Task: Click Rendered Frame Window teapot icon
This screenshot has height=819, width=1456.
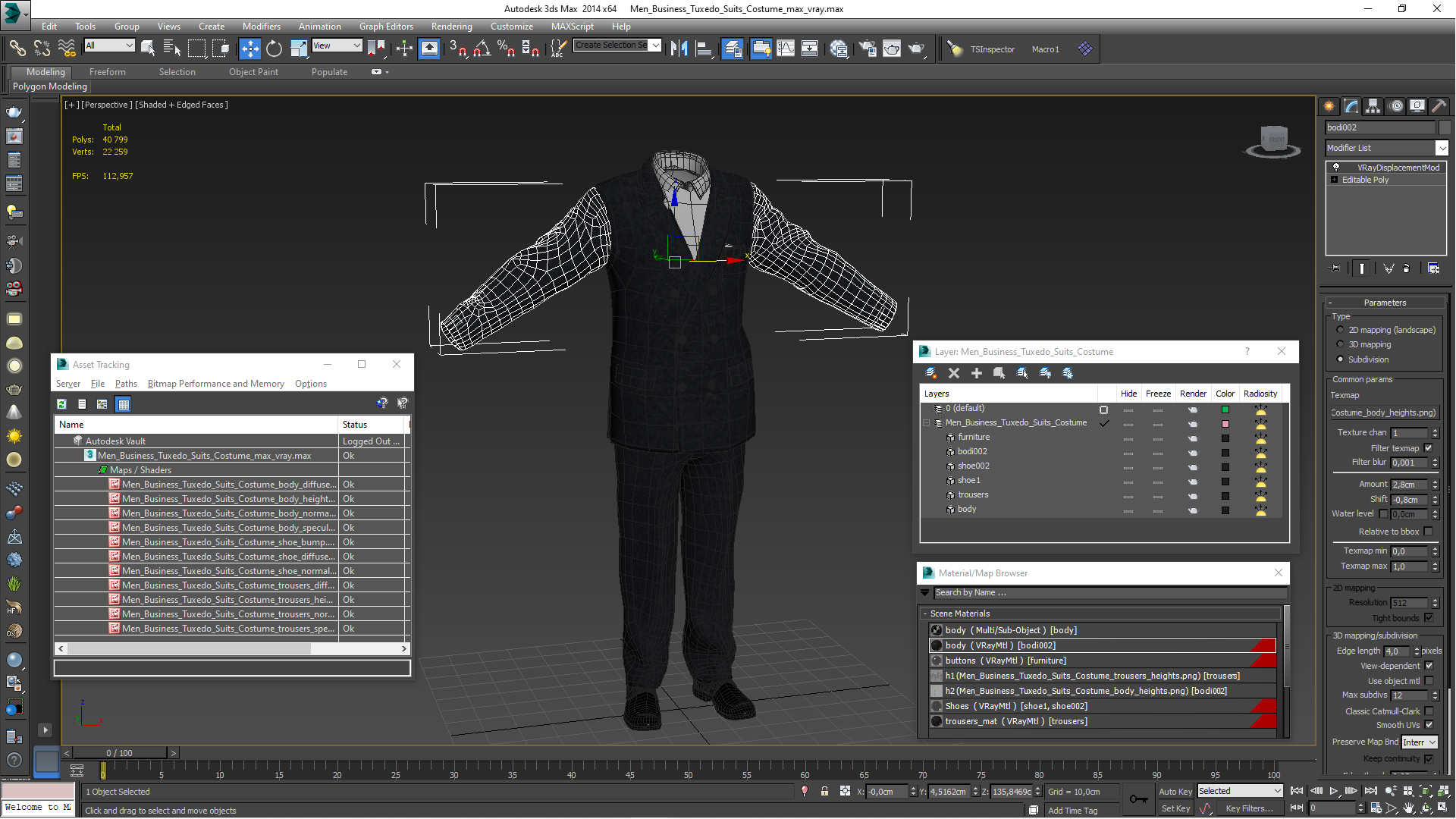Action: tap(892, 49)
